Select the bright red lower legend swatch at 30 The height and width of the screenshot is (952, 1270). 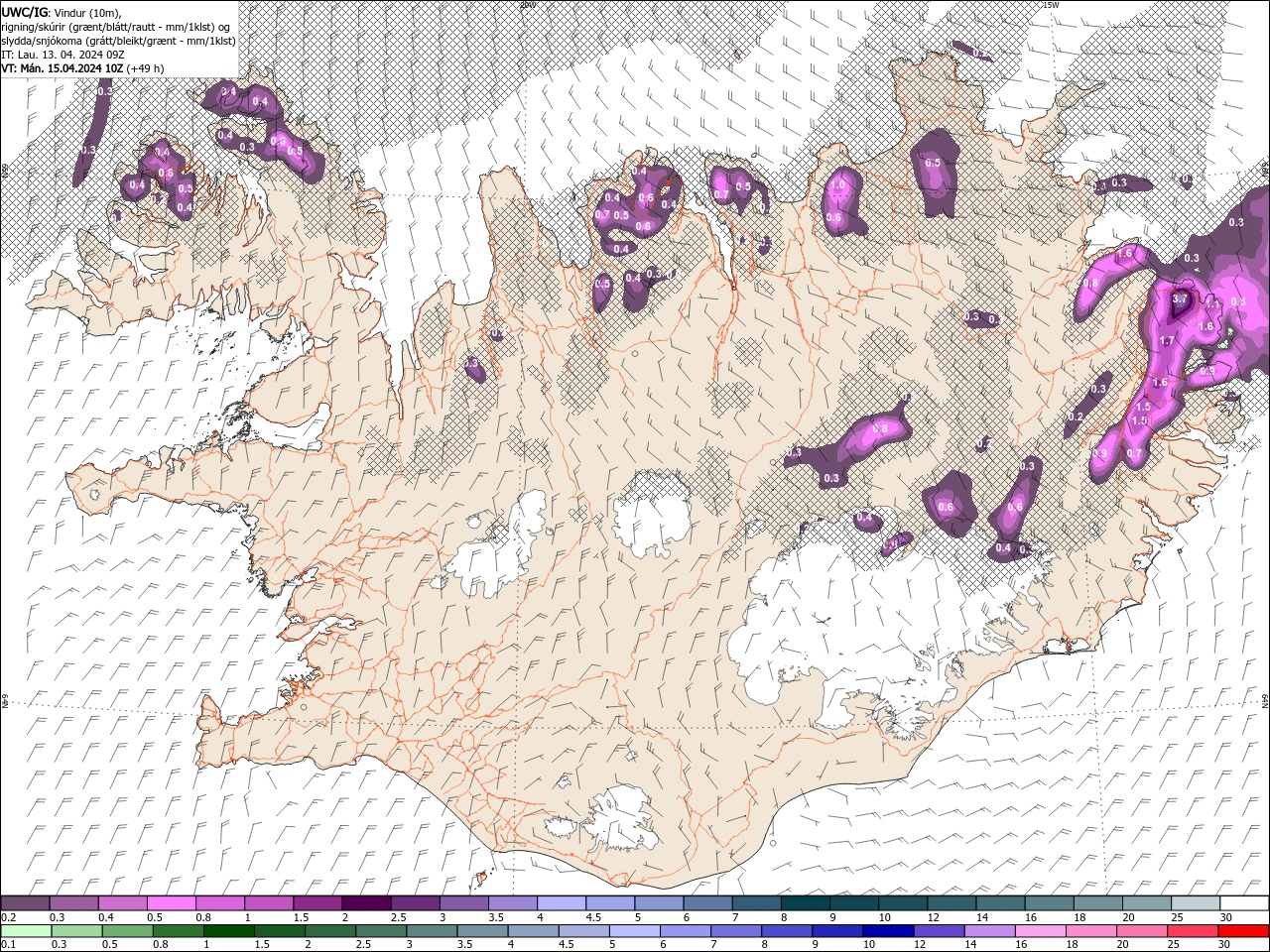(x=1243, y=931)
